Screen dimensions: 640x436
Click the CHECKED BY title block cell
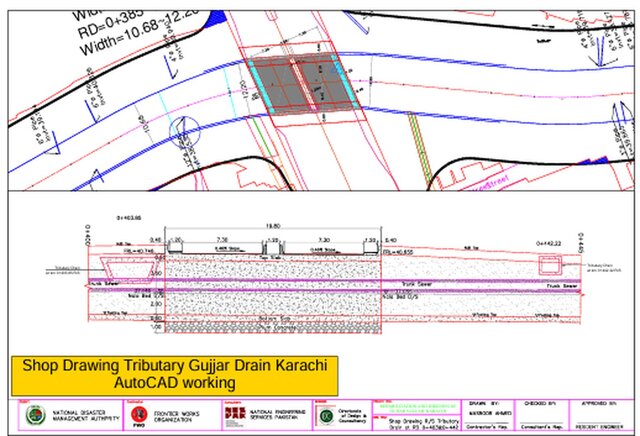tap(540, 406)
